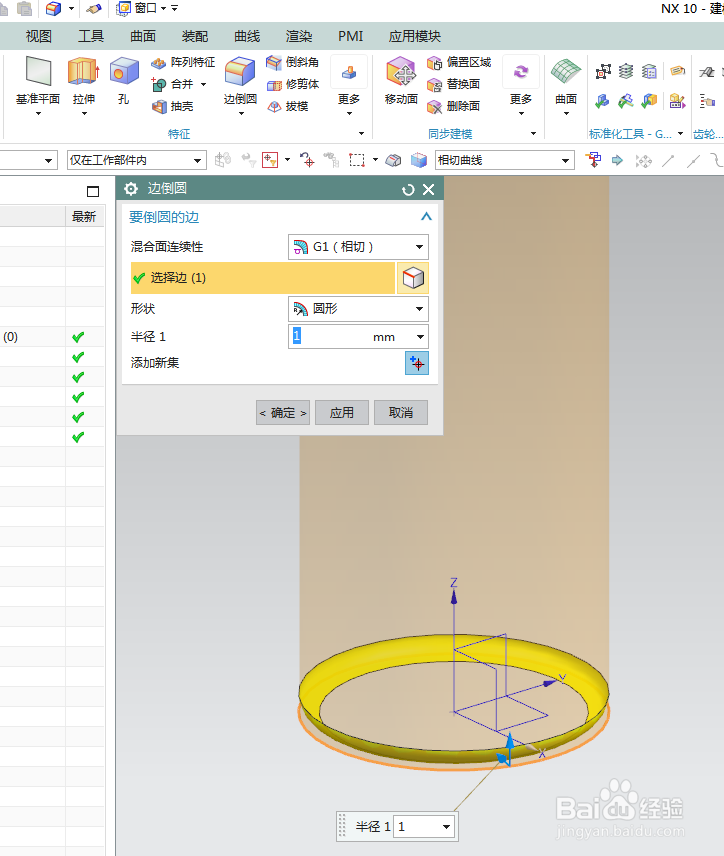Select the Shell (抽壳) tool
Viewport: 724px width, 856px height.
point(173,106)
